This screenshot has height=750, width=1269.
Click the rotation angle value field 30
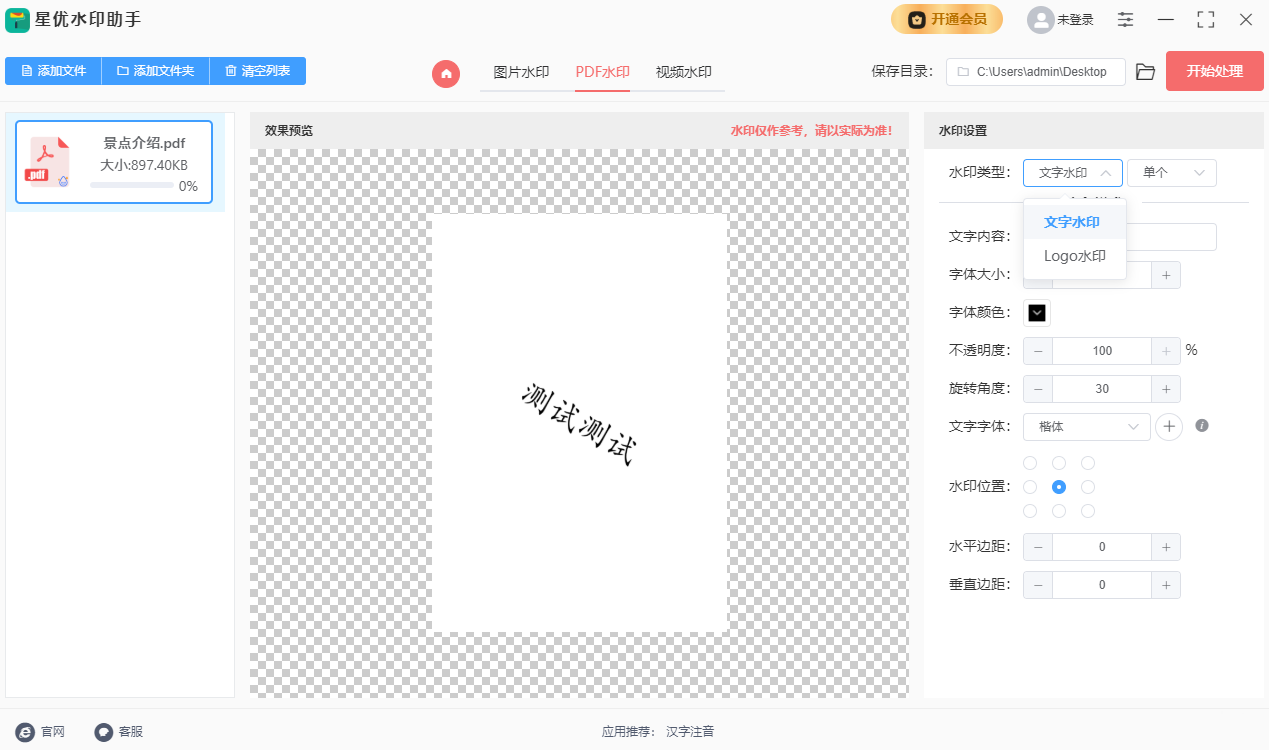point(1102,389)
